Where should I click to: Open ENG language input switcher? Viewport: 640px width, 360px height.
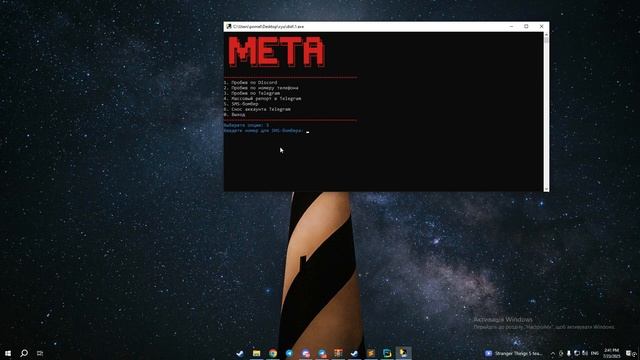tap(594, 353)
